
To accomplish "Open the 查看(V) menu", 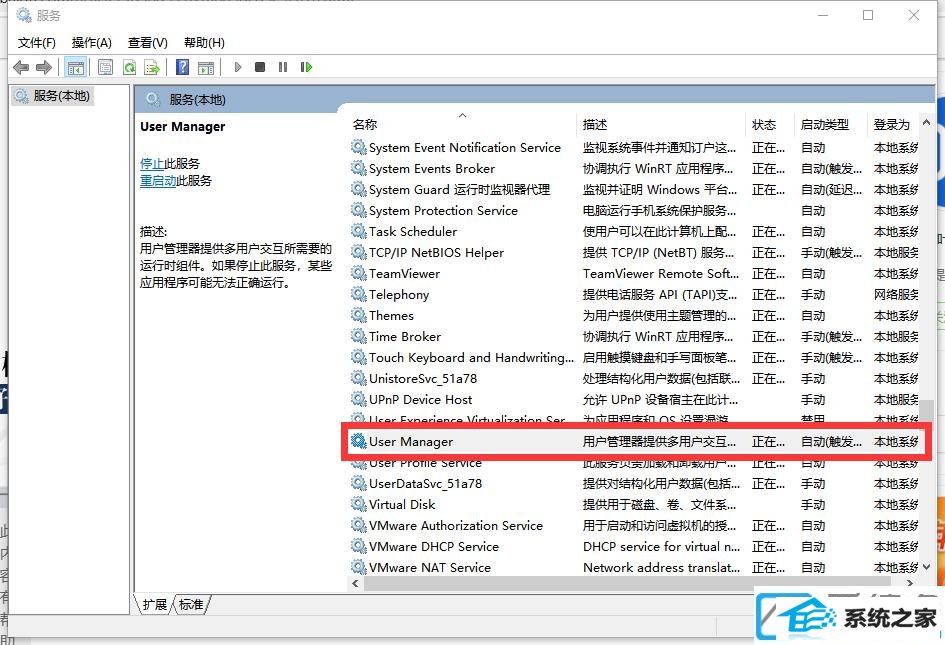I will pyautogui.click(x=148, y=43).
